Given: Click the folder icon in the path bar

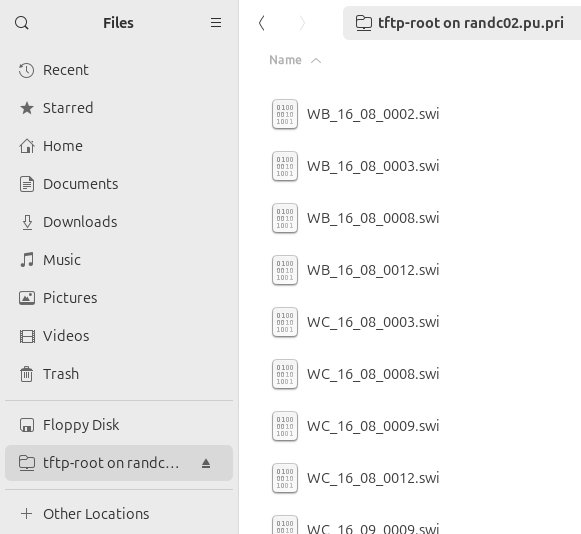Looking at the screenshot, I should click(364, 23).
